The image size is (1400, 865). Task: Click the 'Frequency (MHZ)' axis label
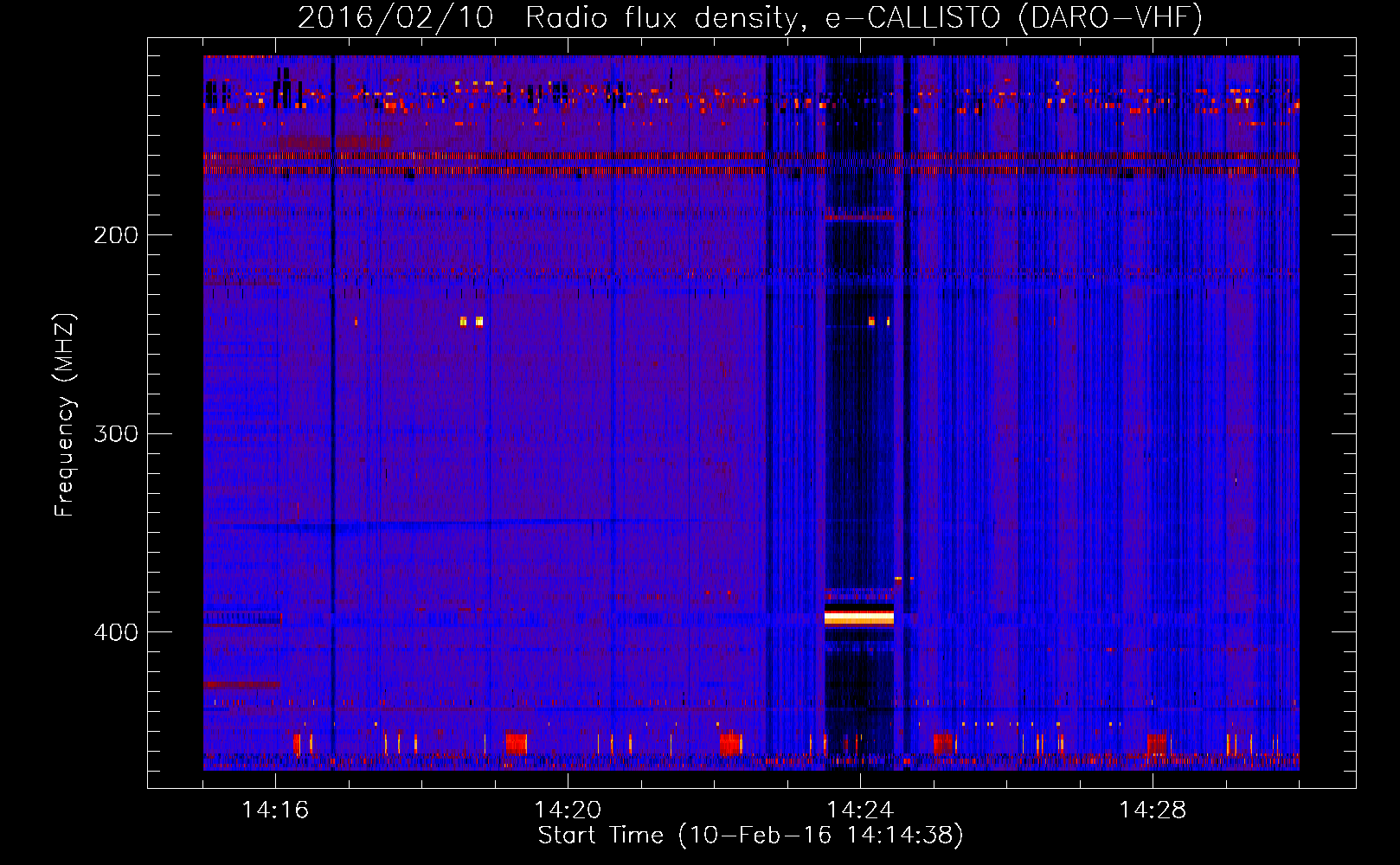(65, 414)
